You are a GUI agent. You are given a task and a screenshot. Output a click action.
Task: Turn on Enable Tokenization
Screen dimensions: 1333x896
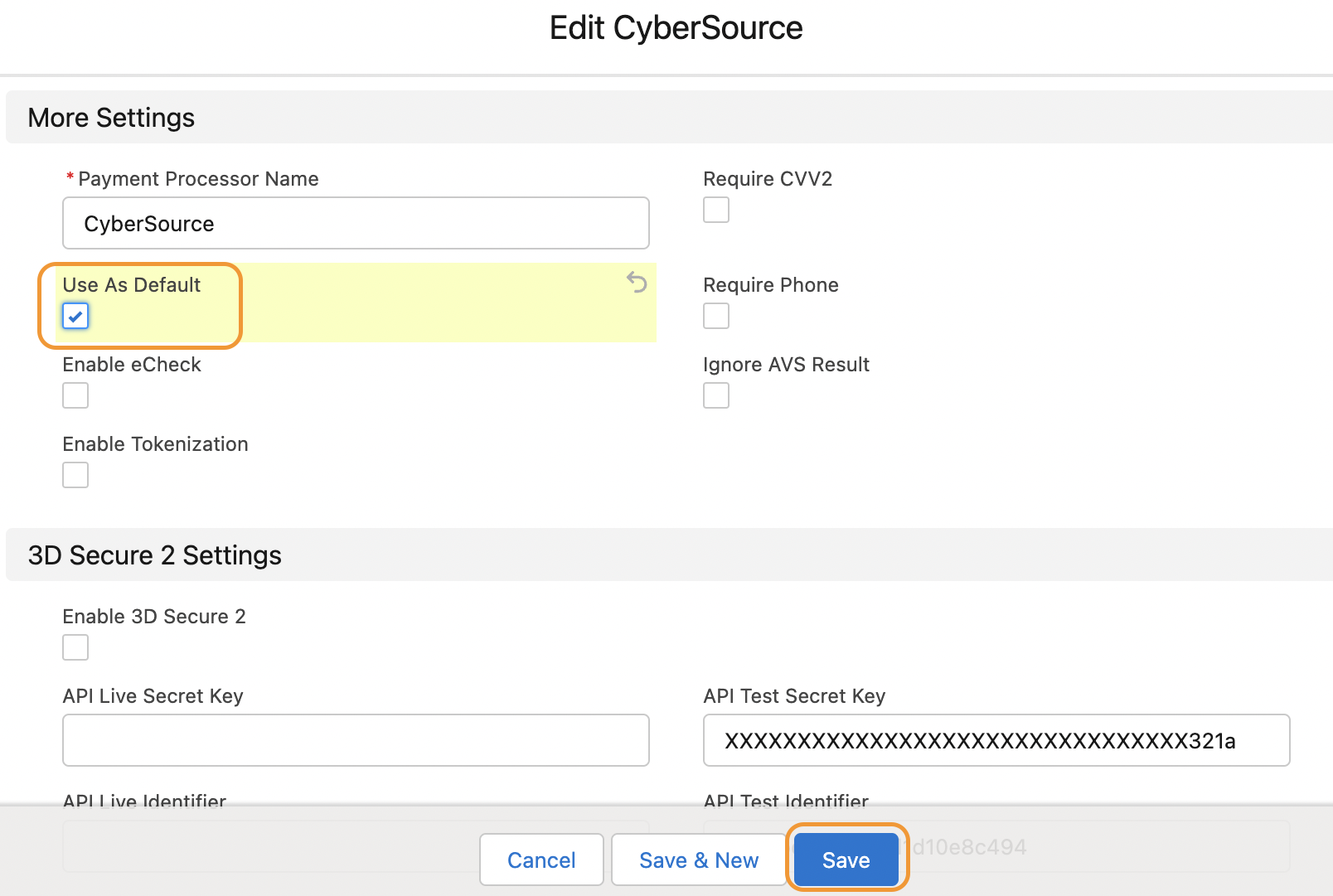click(75, 475)
